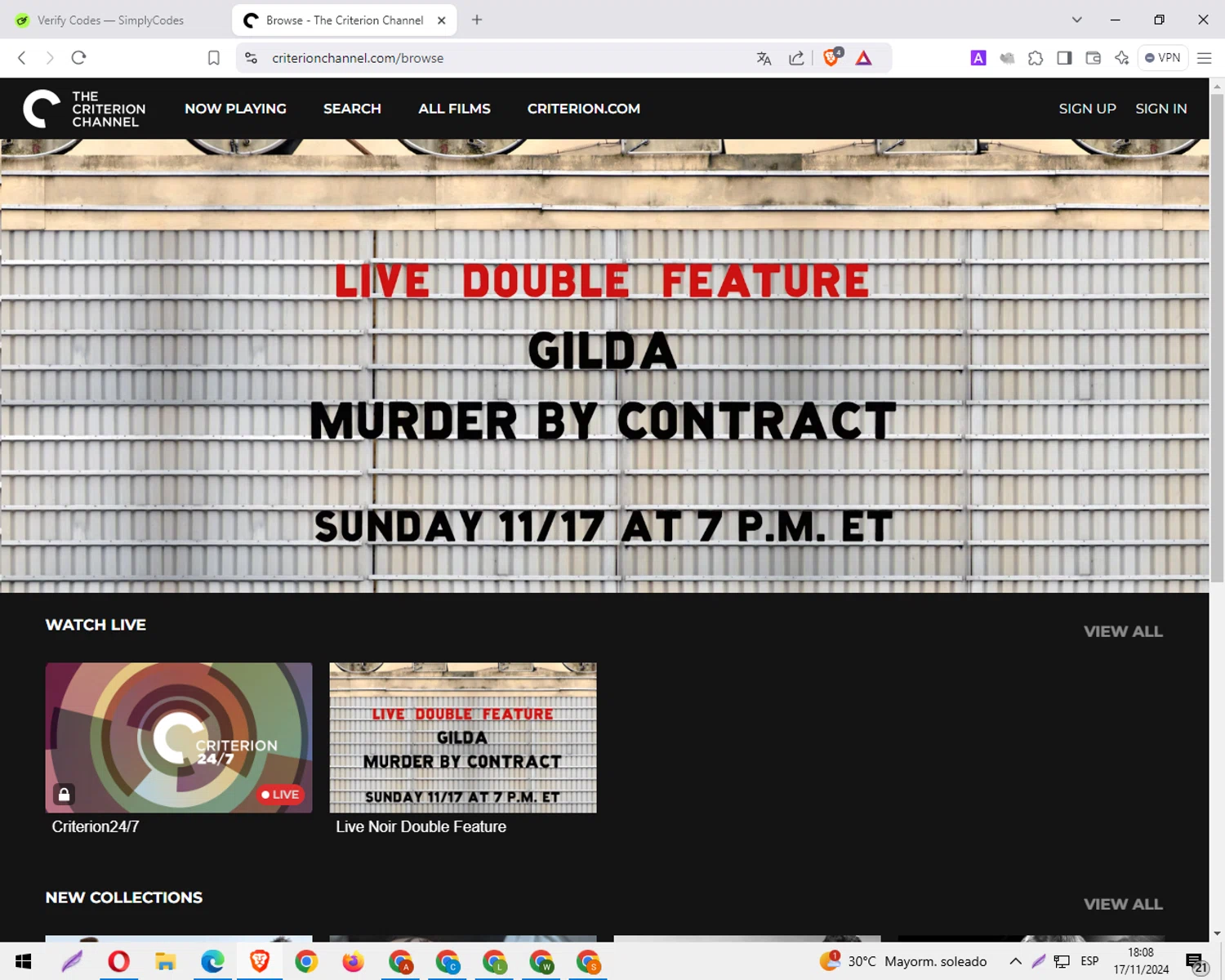Toggle the browser sidebar panel

(1063, 58)
